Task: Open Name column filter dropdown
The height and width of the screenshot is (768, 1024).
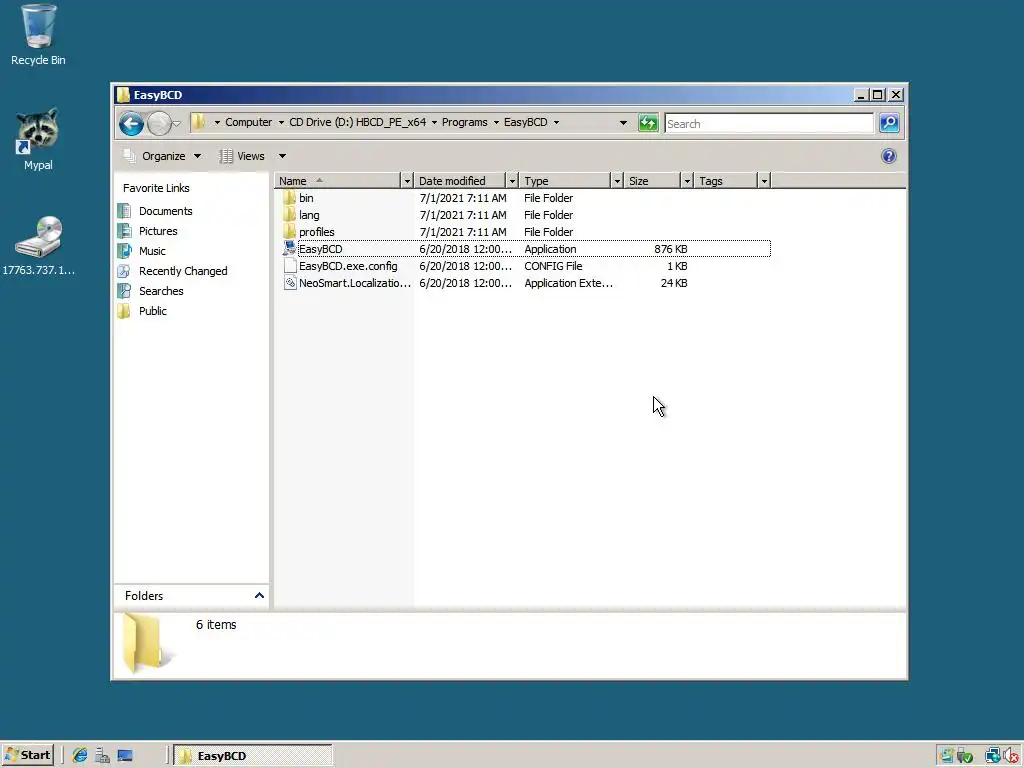Action: (x=407, y=181)
